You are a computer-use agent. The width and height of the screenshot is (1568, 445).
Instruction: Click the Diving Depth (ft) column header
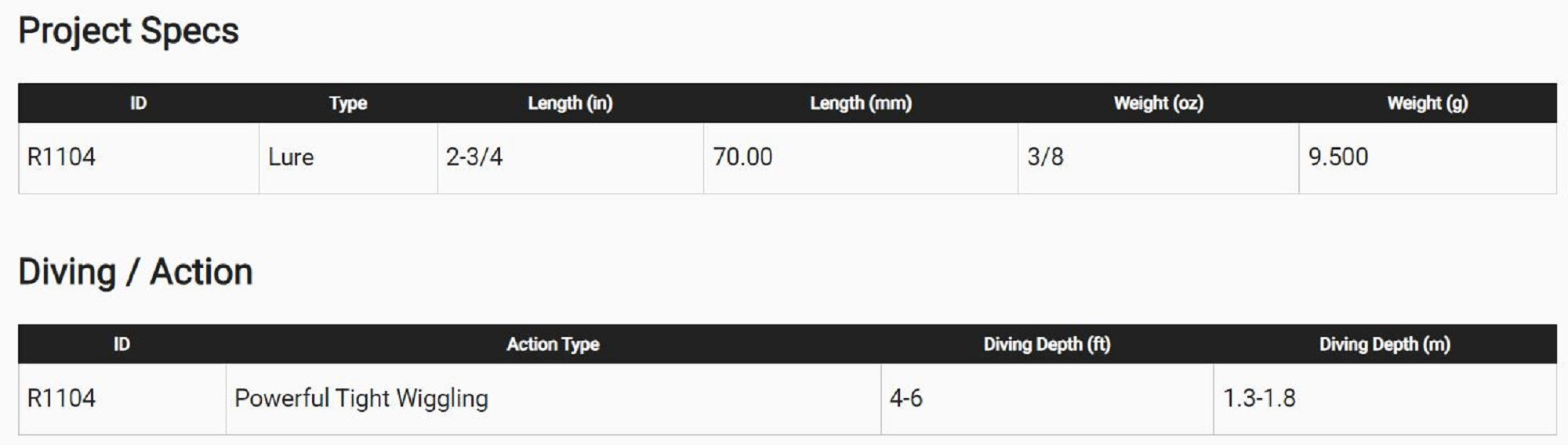tap(1047, 345)
